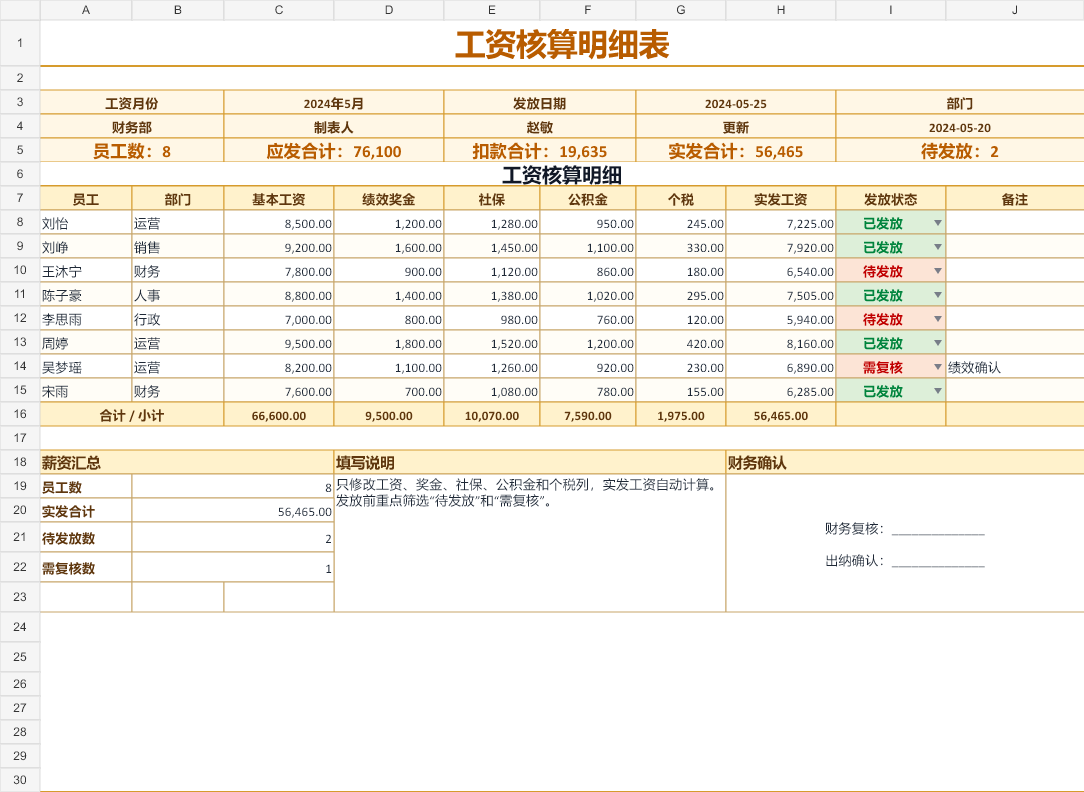
Task: Click the total 66,600.00 cell
Action: click(x=279, y=415)
